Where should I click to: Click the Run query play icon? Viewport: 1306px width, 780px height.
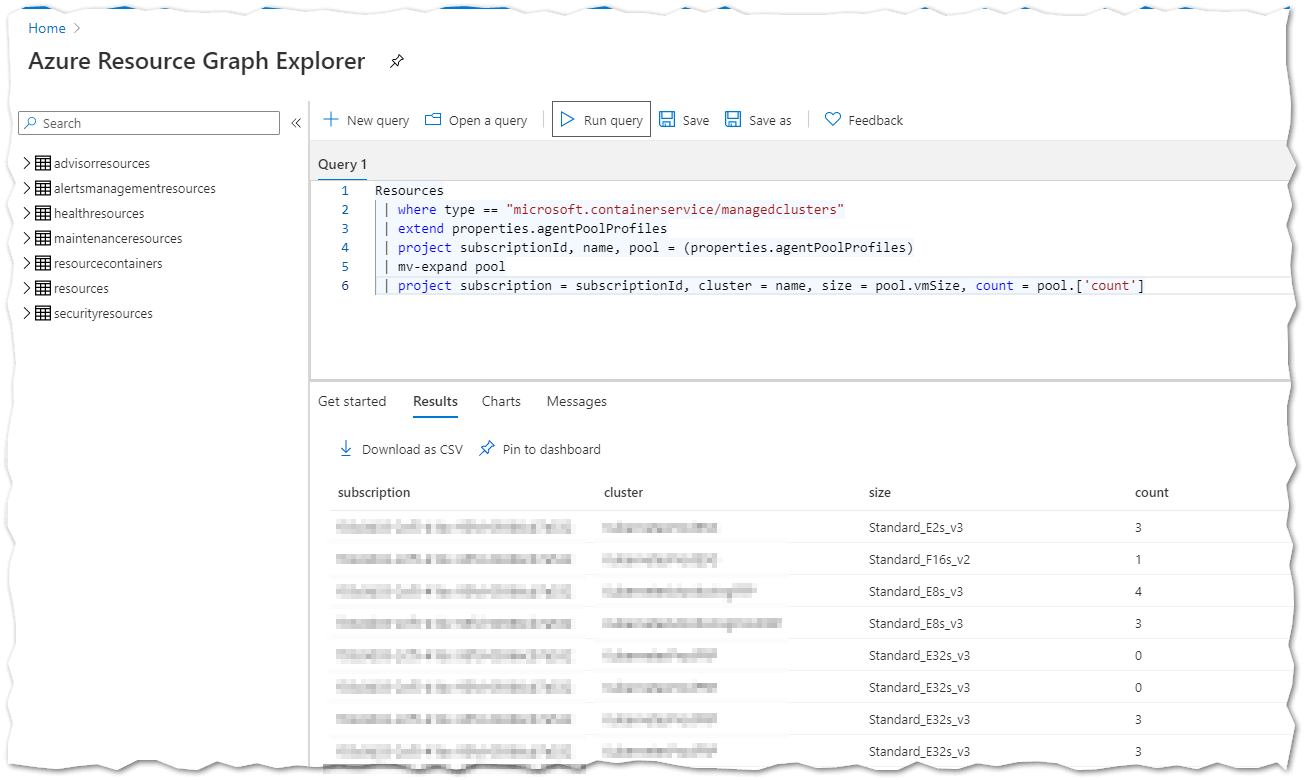coord(567,119)
